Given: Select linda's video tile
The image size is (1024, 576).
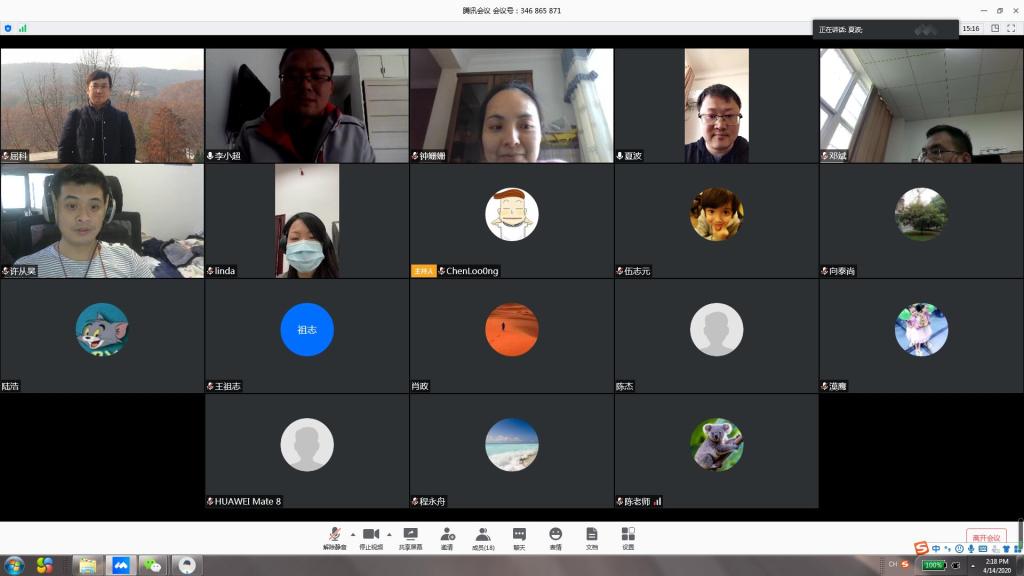Looking at the screenshot, I should [307, 221].
